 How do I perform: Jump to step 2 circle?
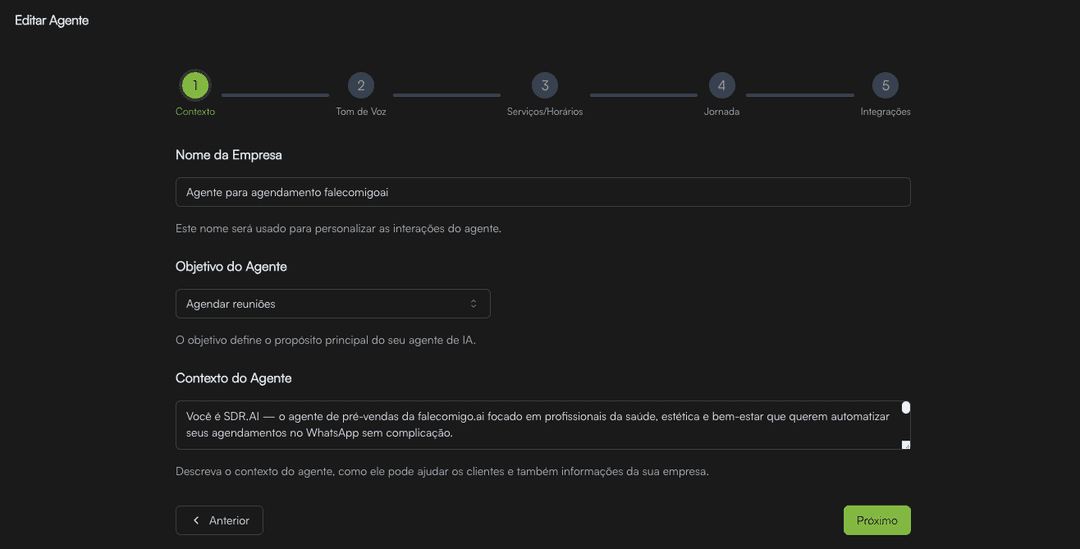click(x=361, y=85)
